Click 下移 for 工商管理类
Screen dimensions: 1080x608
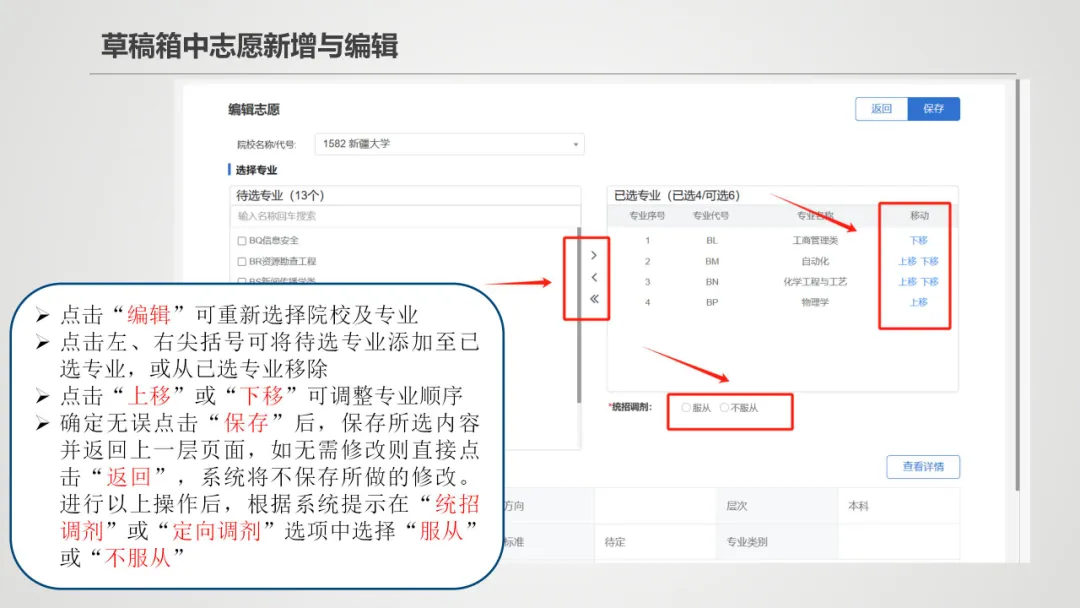pyautogui.click(x=918, y=241)
